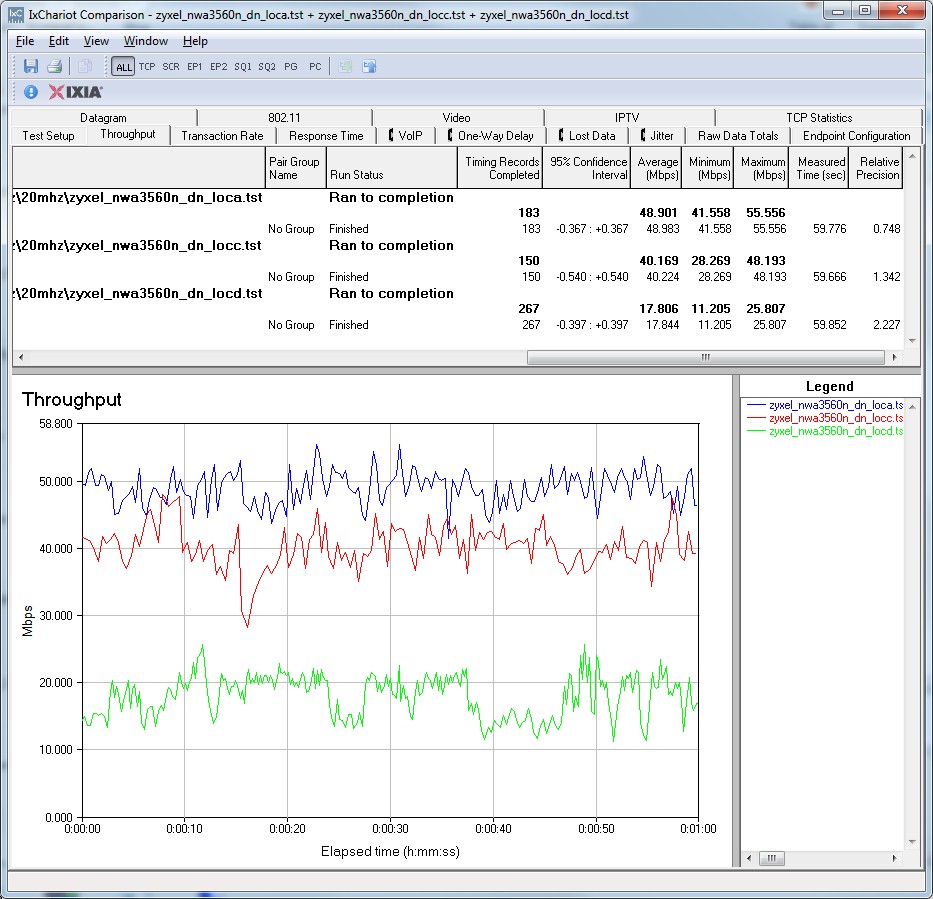The image size is (933, 899).
Task: Click the Timing Records Completed column header
Action: [500, 168]
